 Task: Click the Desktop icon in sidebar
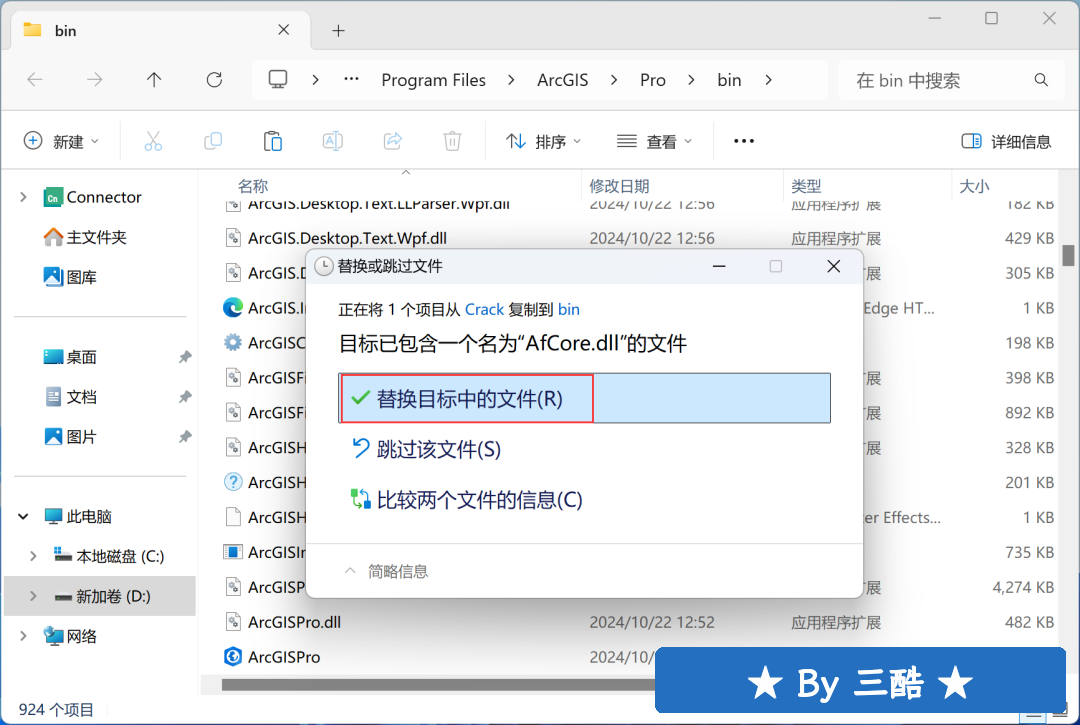53,357
